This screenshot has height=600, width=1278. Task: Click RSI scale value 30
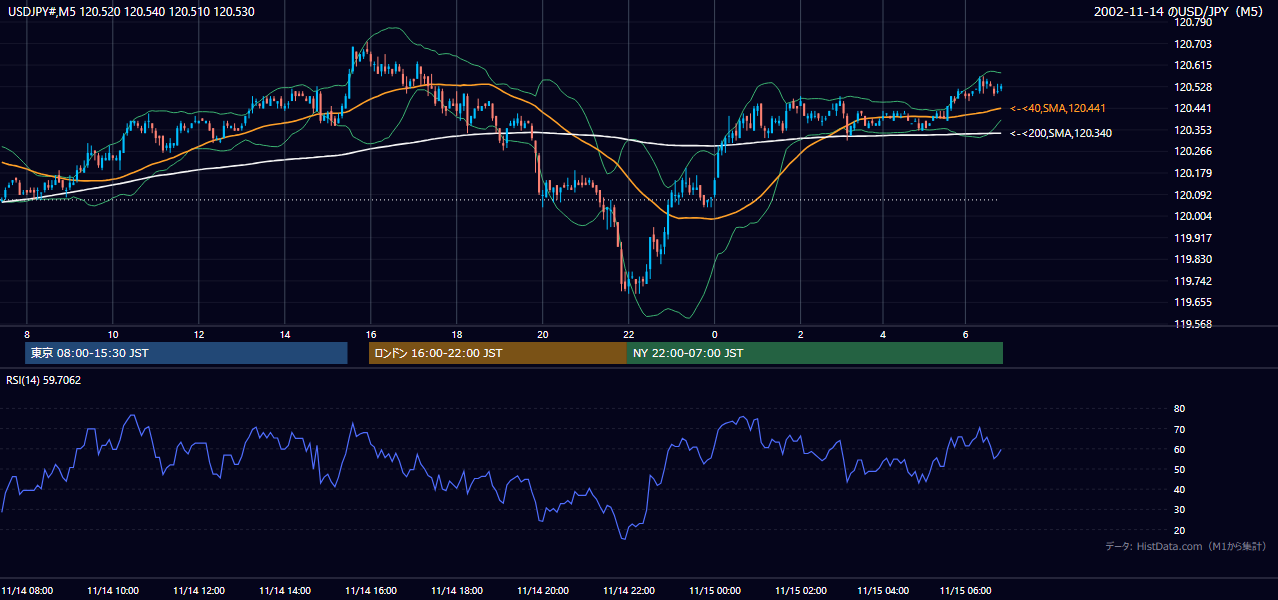point(1179,510)
